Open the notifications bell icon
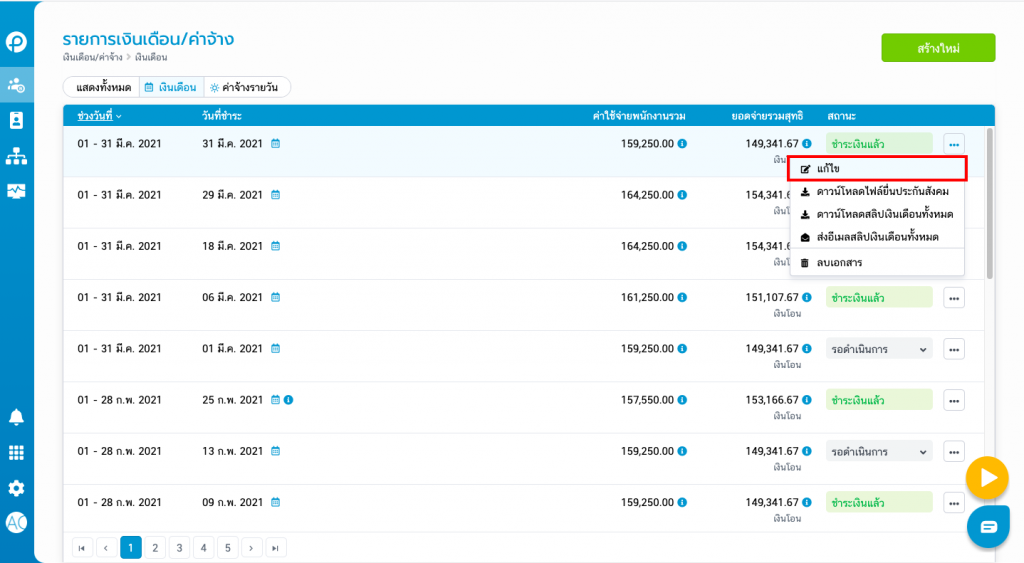This screenshot has height=563, width=1024. [16, 417]
